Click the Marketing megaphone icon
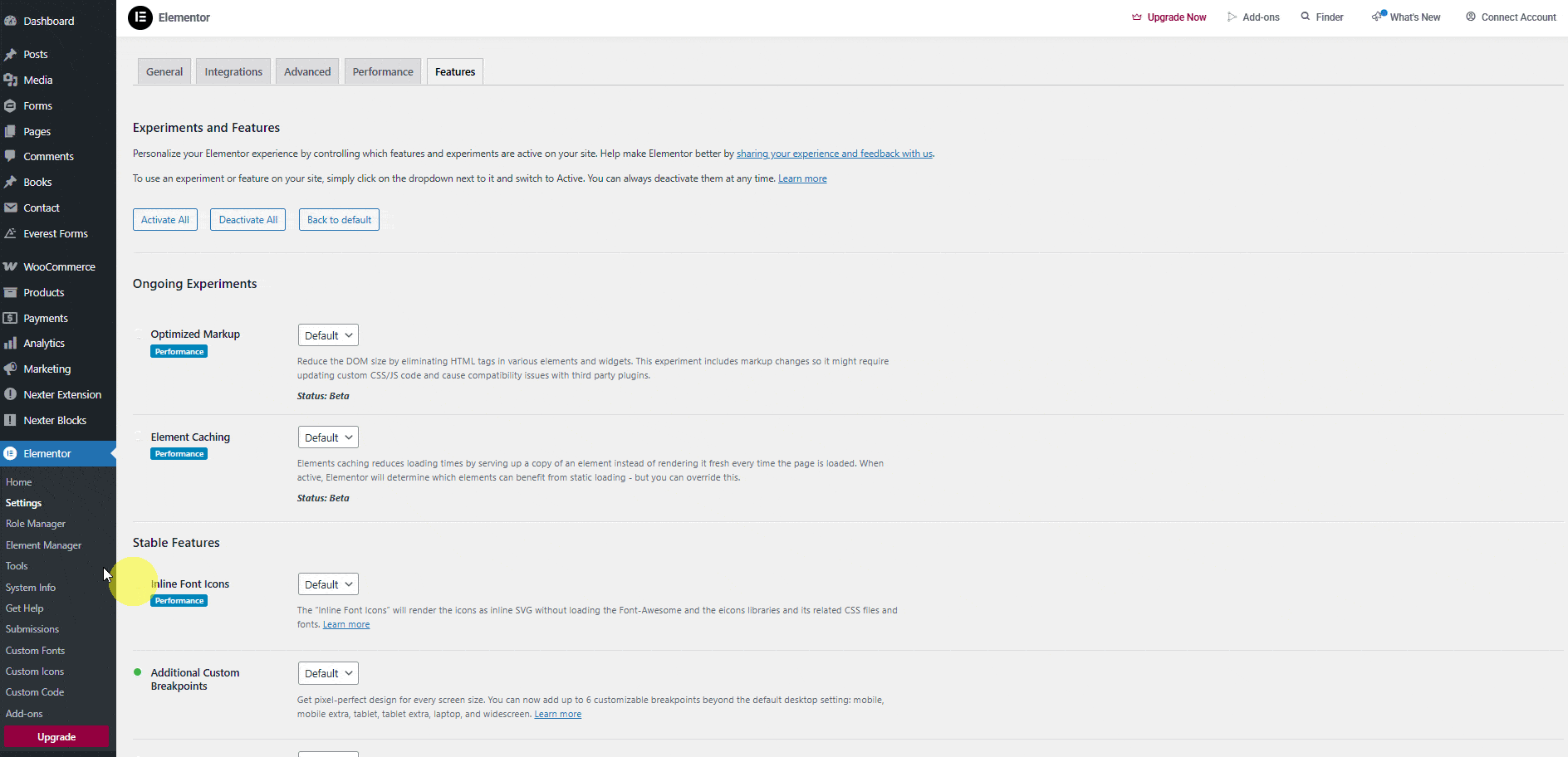1568x757 pixels. (x=10, y=369)
